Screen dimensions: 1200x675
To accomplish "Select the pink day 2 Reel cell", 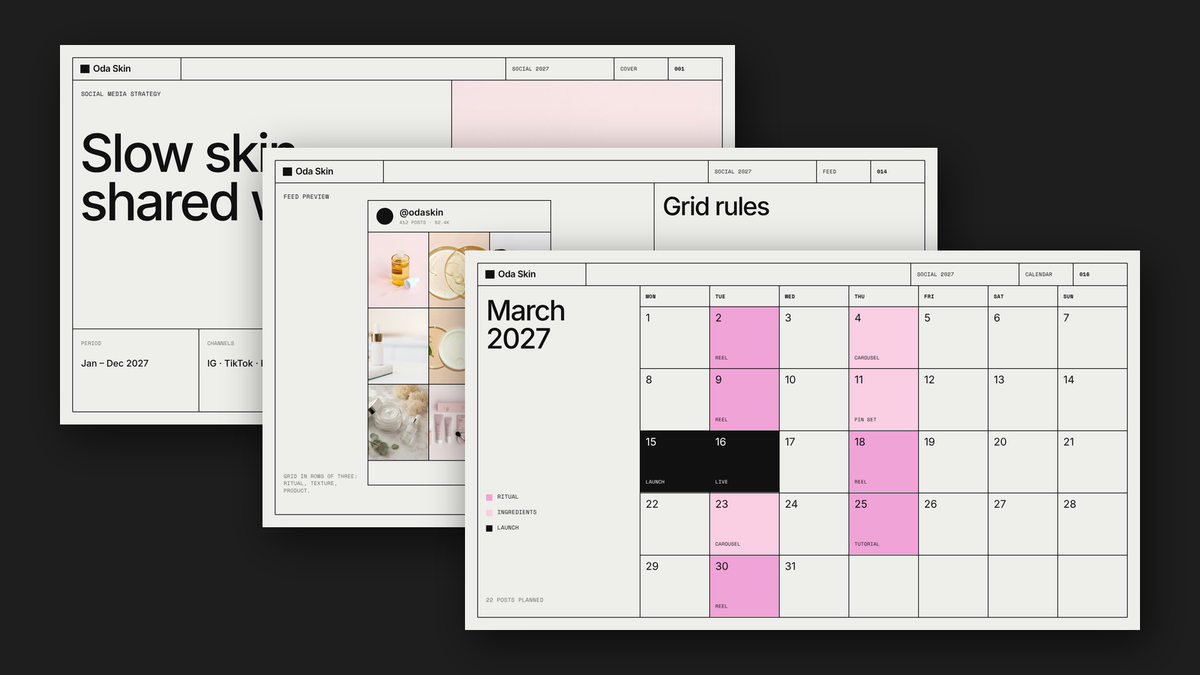I will [744, 338].
